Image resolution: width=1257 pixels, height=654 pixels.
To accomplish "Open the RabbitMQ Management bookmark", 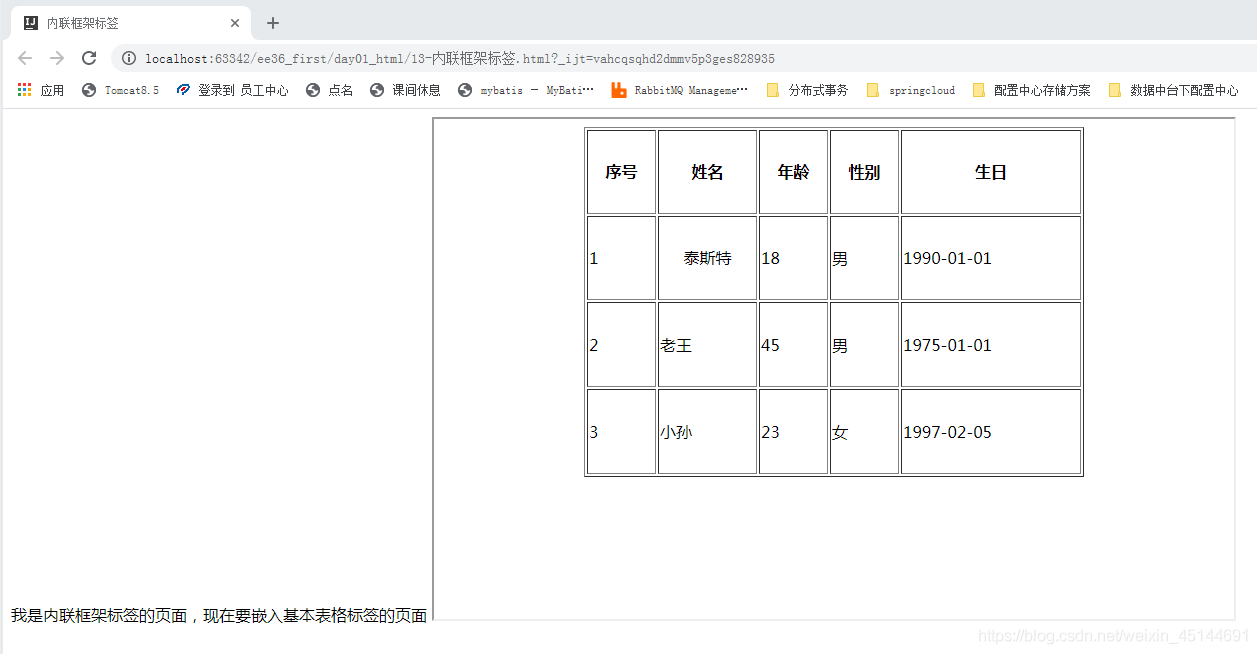I will click(680, 90).
